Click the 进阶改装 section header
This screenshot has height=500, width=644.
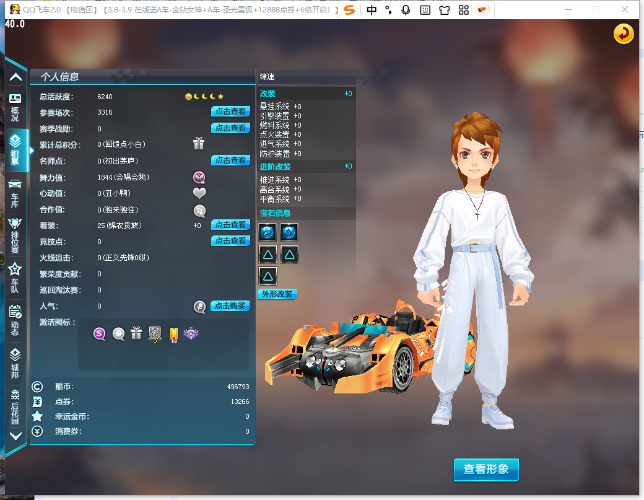306,166
